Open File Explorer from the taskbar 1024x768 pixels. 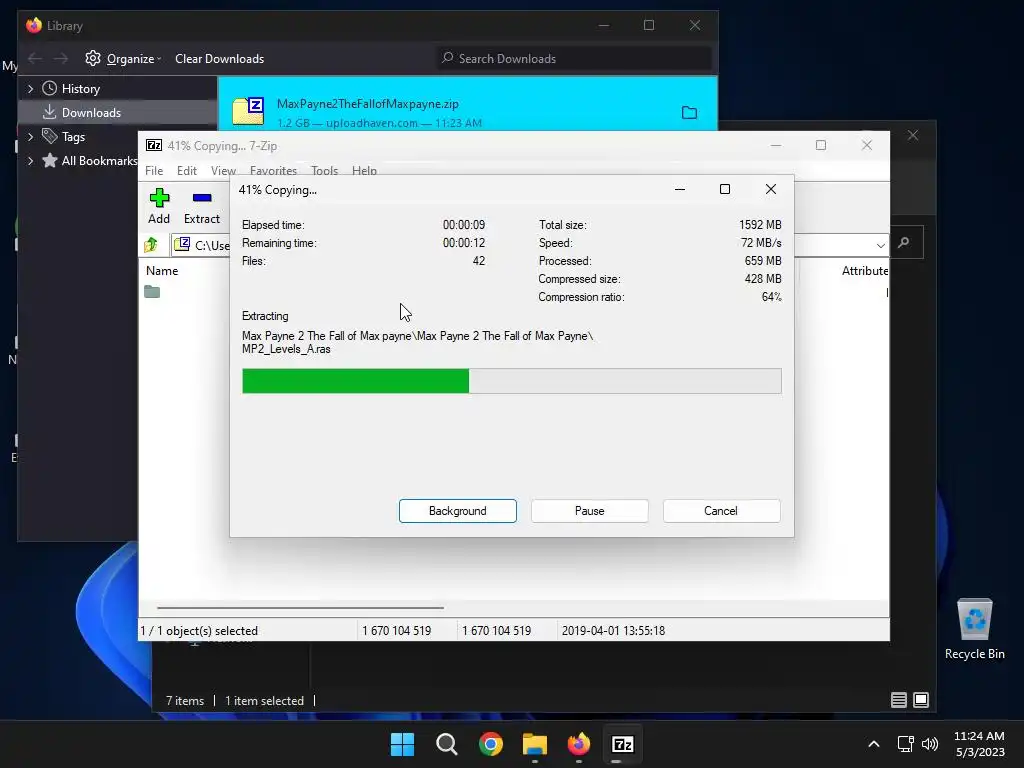534,744
